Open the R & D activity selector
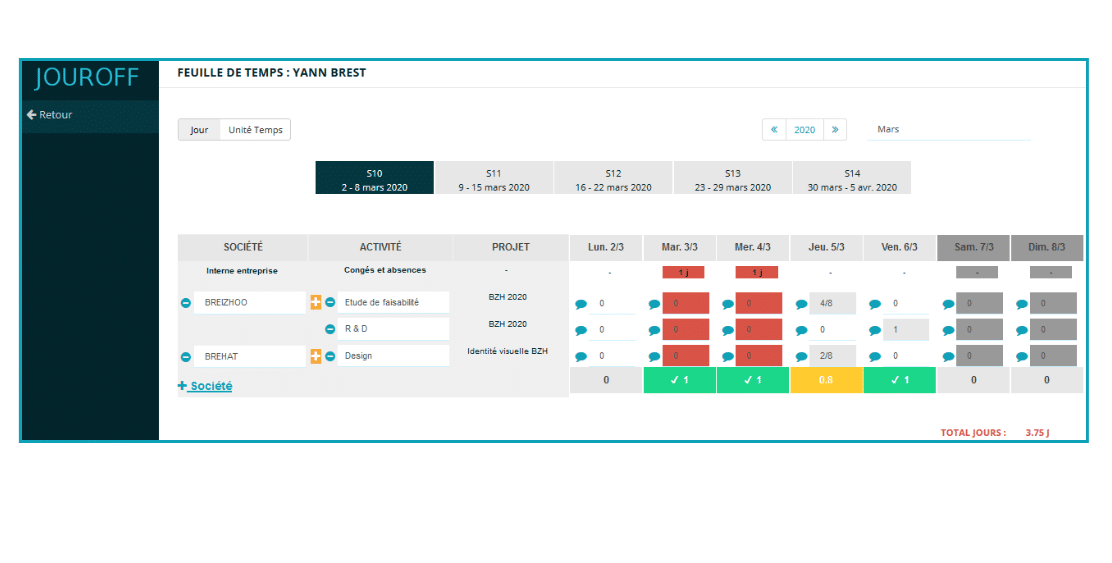This screenshot has width=1112, height=563. (393, 329)
